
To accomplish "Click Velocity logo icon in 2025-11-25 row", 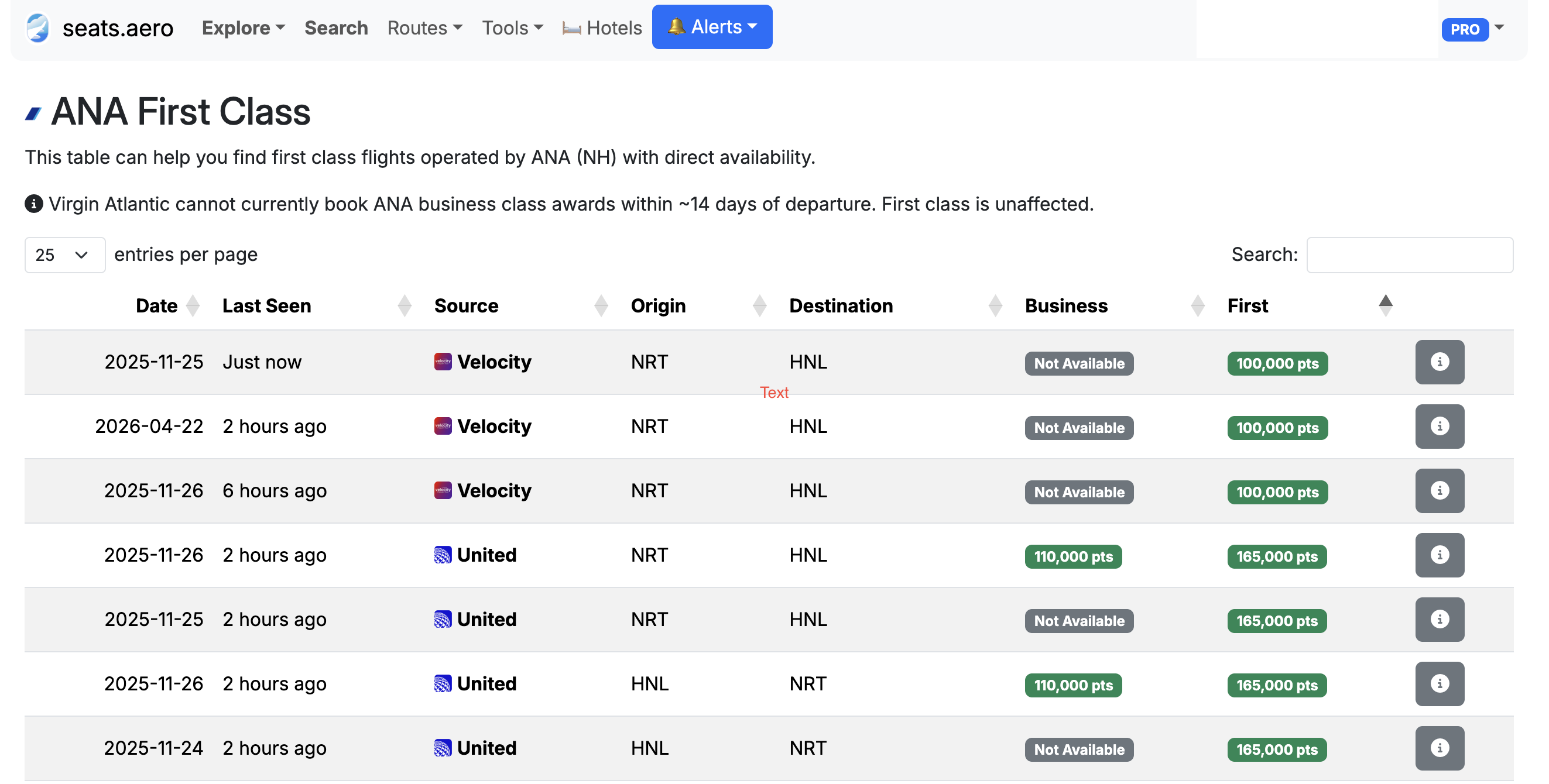I will (443, 362).
